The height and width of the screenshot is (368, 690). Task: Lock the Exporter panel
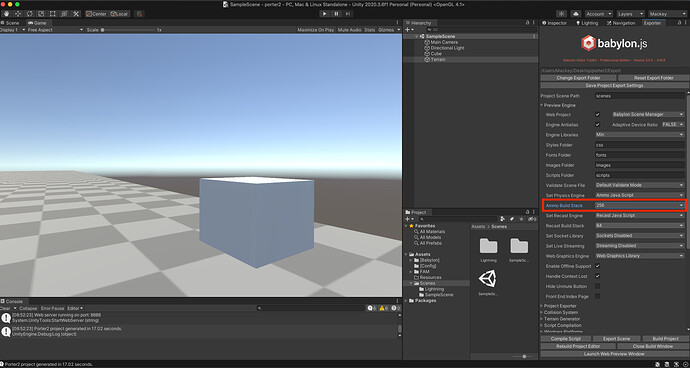679,23
